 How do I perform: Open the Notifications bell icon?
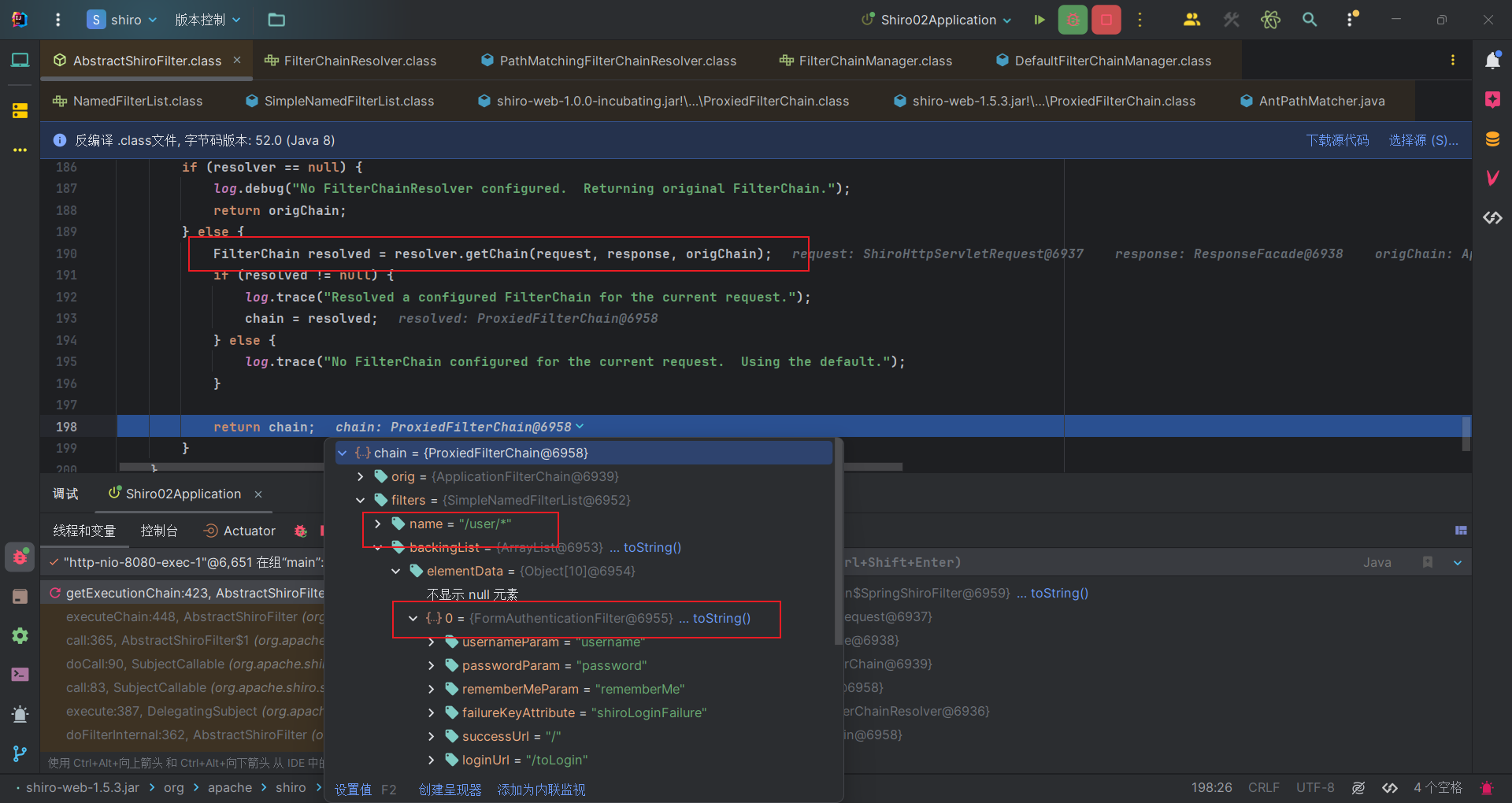click(1492, 61)
